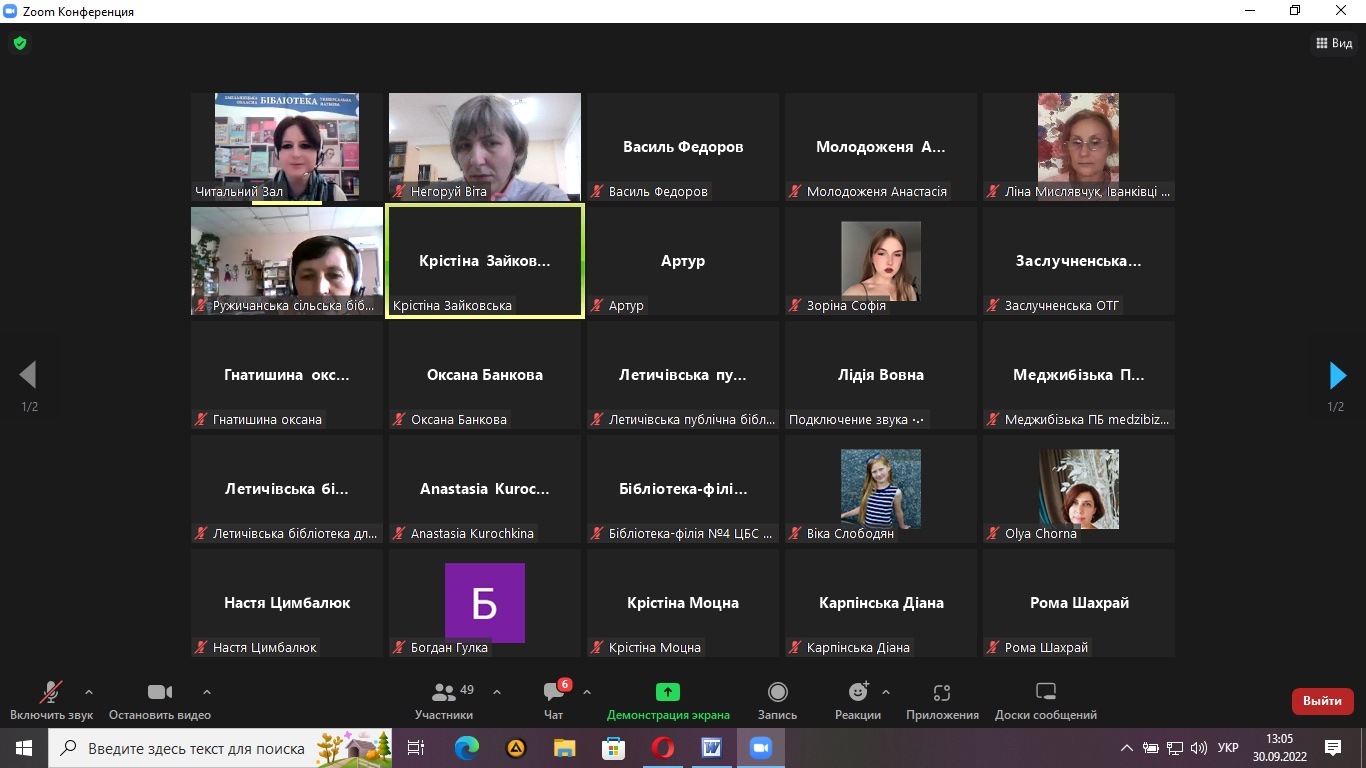Go to previous page of participants
Viewport: 1366px width, 768px height.
28,375
